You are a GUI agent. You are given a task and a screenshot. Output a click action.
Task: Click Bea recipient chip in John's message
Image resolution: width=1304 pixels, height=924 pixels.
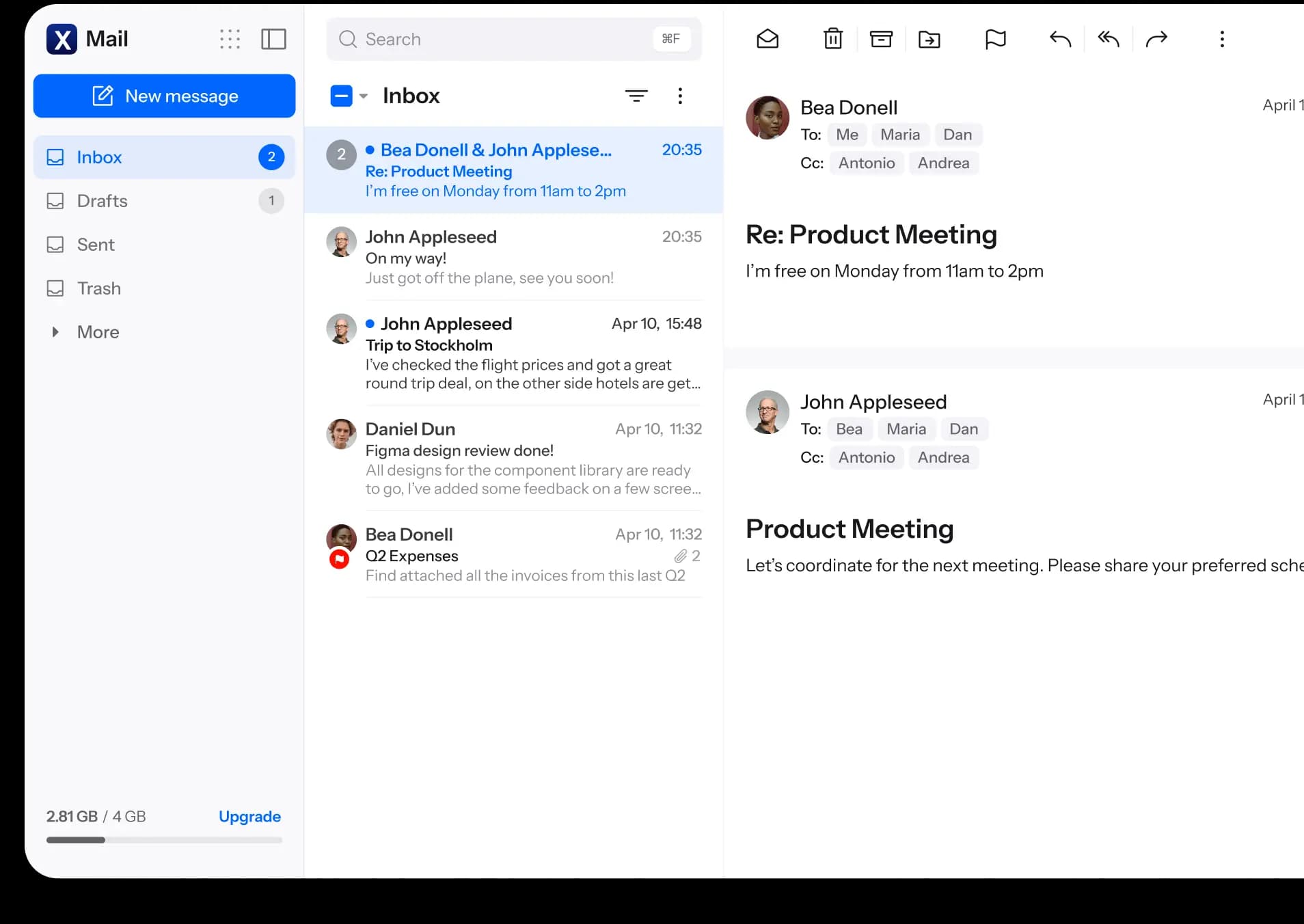849,429
